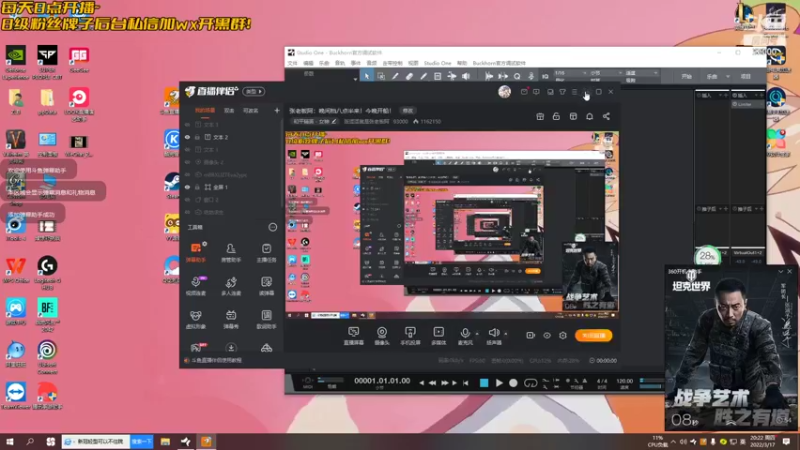Open the 弹幕助手 tool in the toolbox
The height and width of the screenshot is (450, 800).
(x=196, y=253)
